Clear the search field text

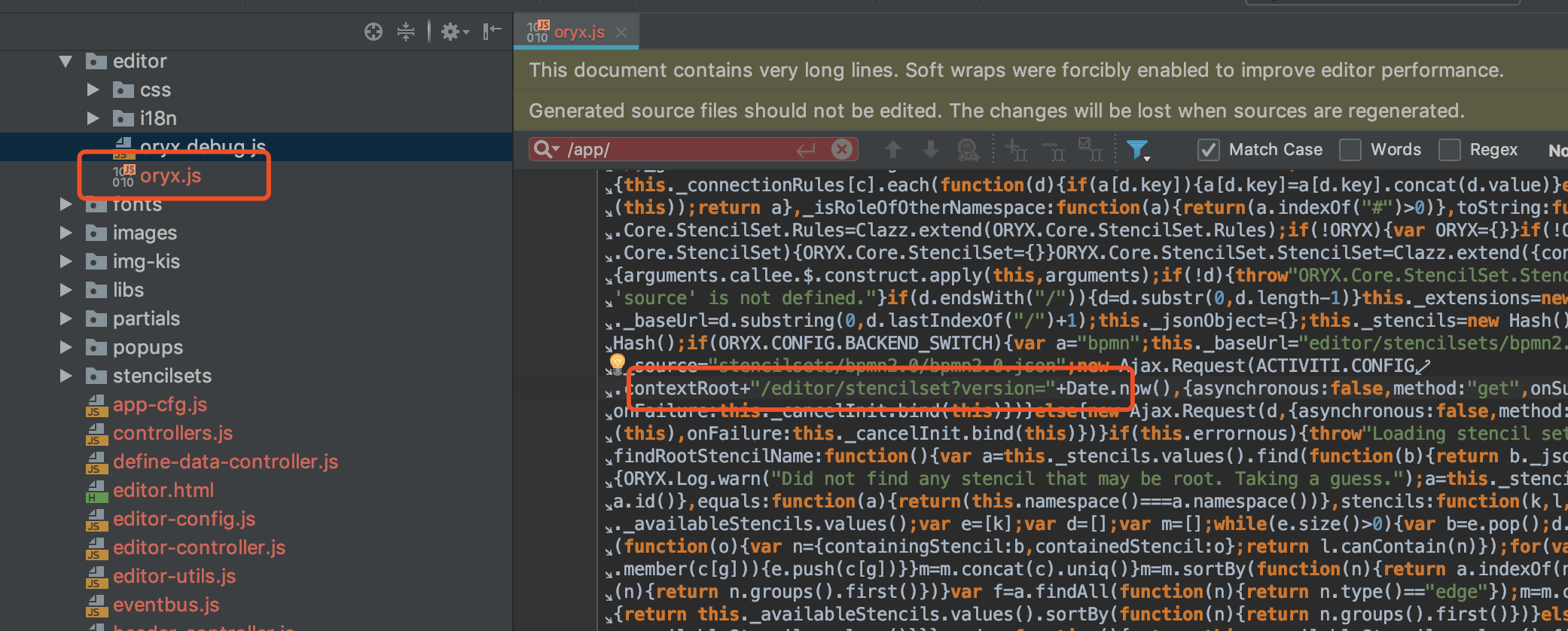point(842,149)
